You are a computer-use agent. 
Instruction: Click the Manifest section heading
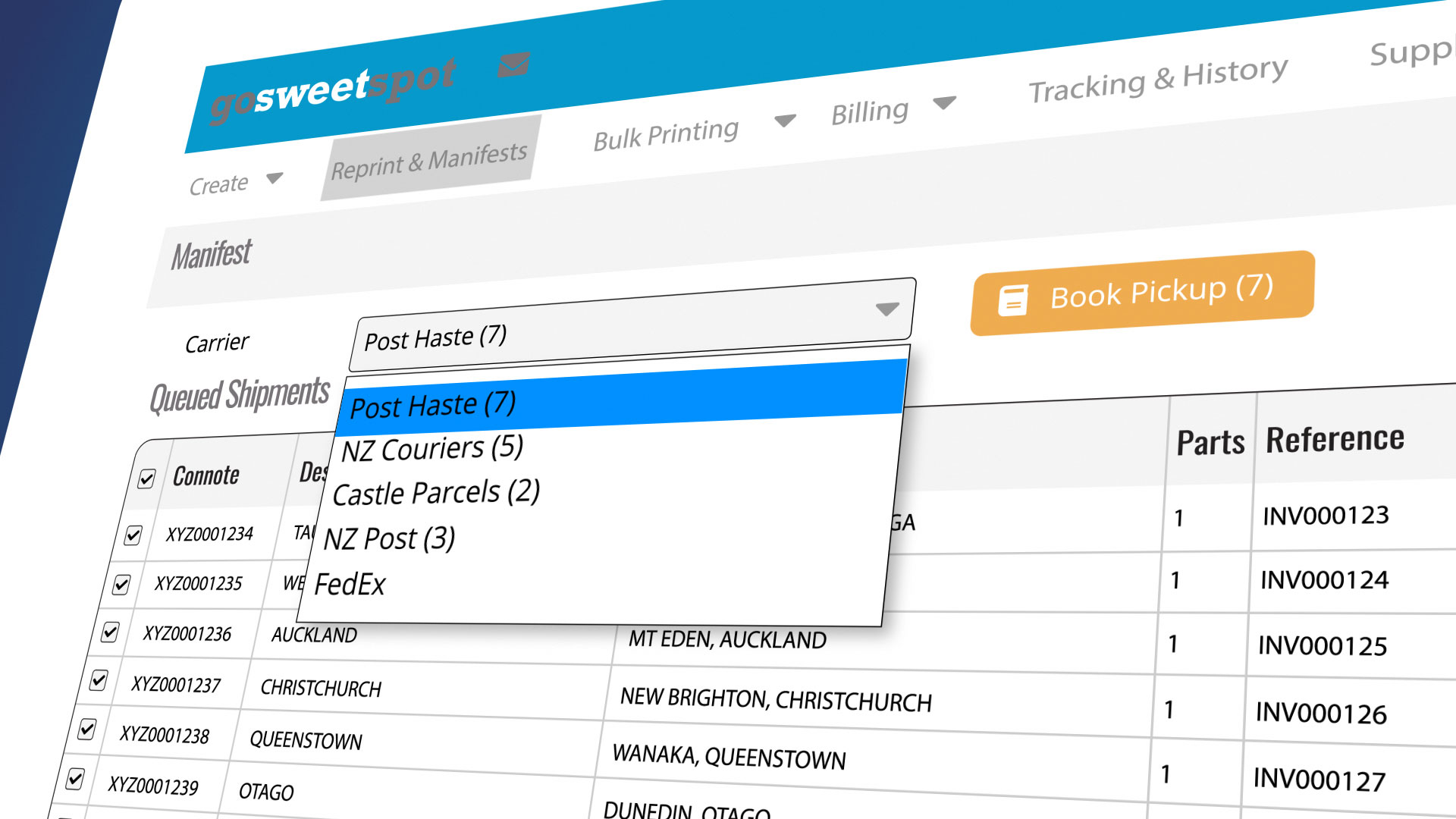[x=211, y=254]
